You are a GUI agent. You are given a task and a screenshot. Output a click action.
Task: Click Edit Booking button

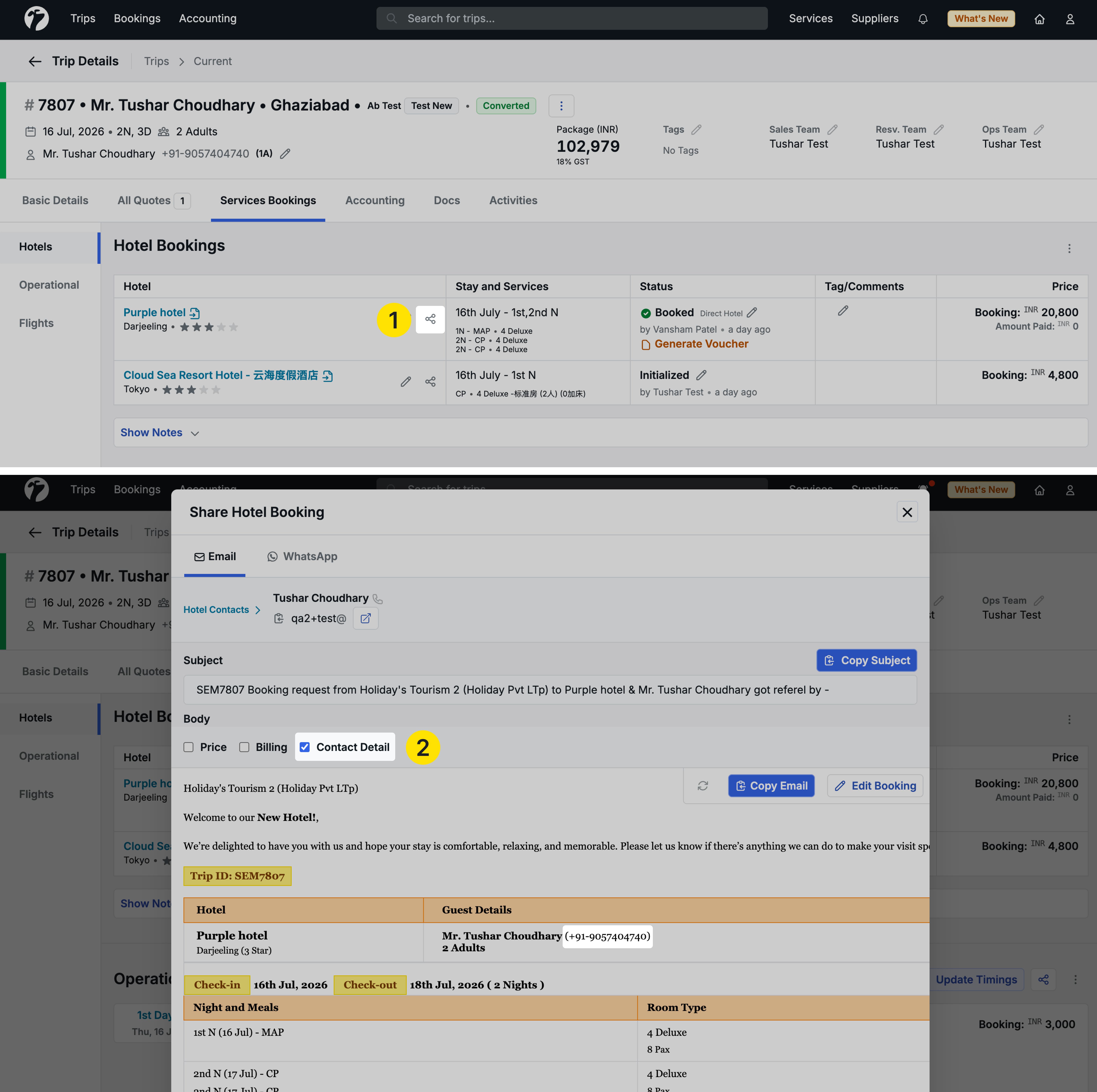pos(875,786)
